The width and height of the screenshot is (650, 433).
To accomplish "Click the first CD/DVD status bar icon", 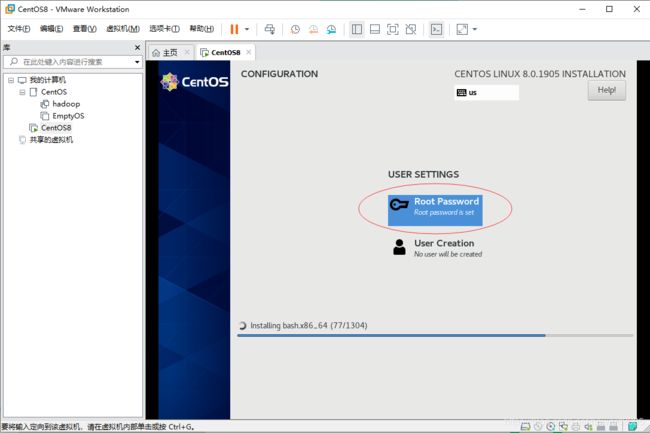I will point(538,426).
